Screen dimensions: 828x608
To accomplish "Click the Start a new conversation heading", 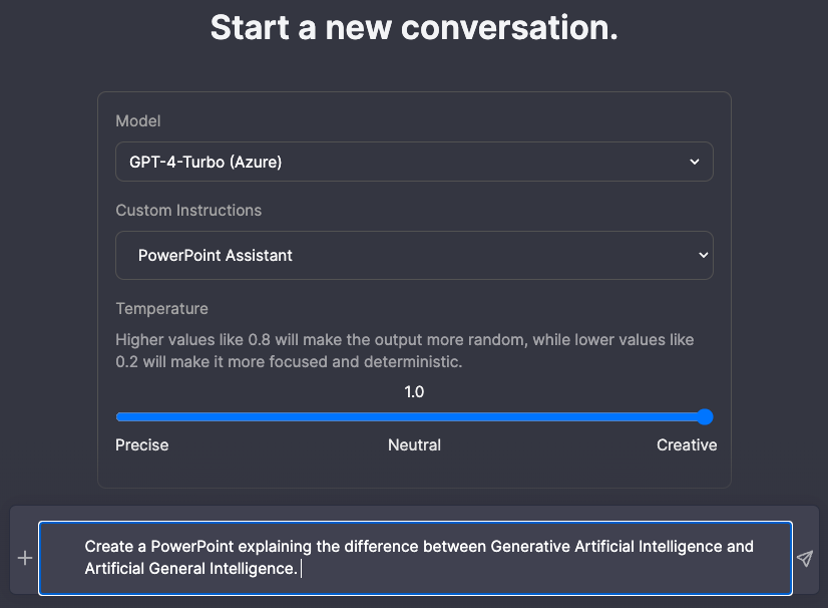I will (414, 27).
